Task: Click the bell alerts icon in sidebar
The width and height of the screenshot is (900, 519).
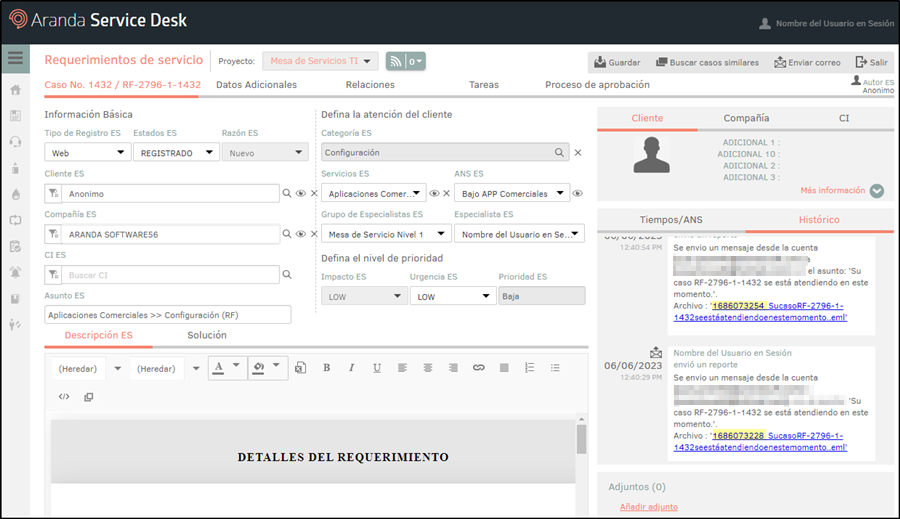Action: point(15,272)
